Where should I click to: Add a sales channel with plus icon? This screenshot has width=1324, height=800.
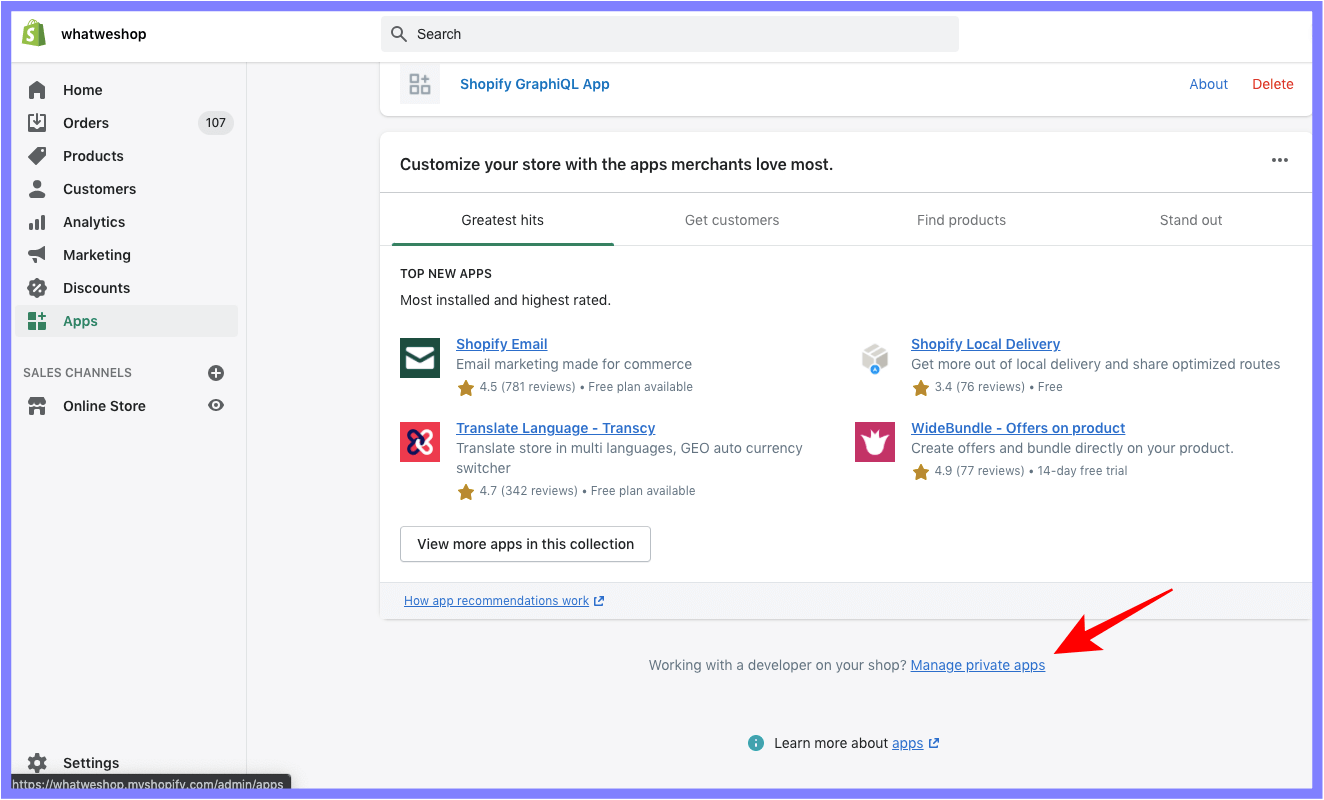(x=215, y=373)
